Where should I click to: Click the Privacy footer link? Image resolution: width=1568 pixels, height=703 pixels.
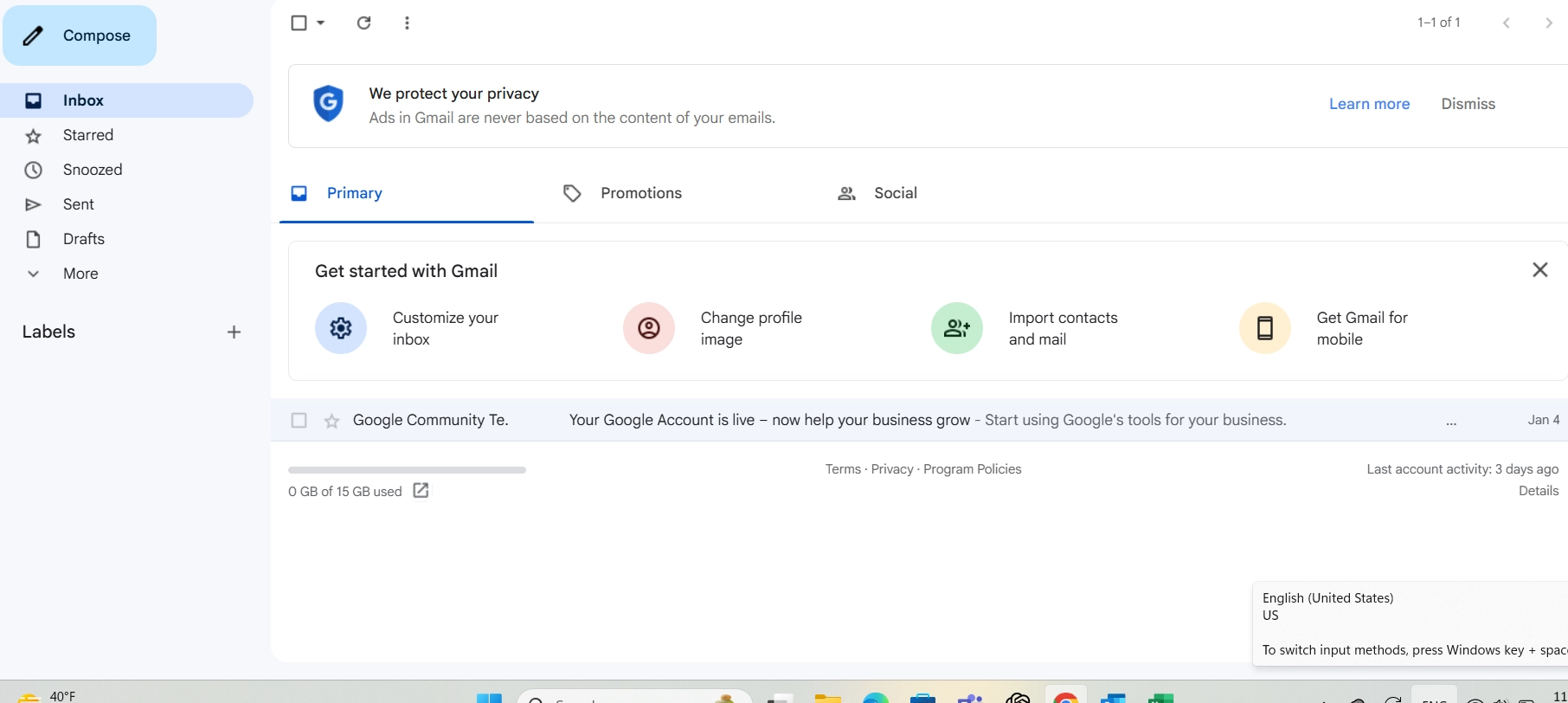tap(892, 469)
